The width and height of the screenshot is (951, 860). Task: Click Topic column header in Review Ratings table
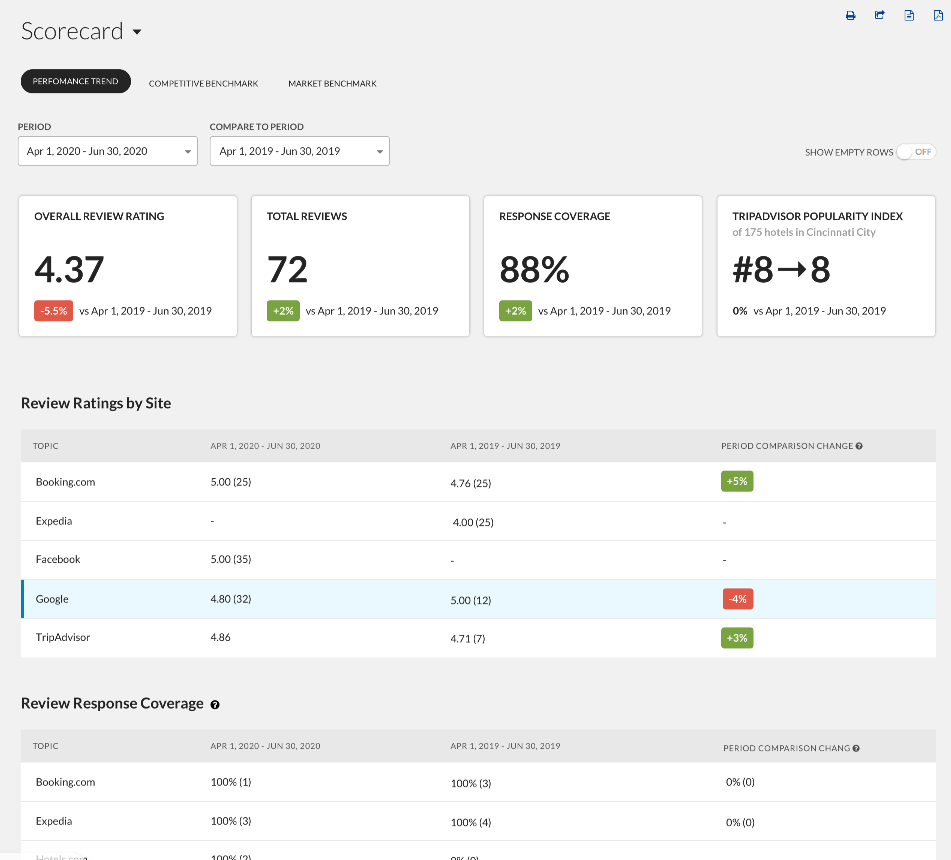click(45, 446)
